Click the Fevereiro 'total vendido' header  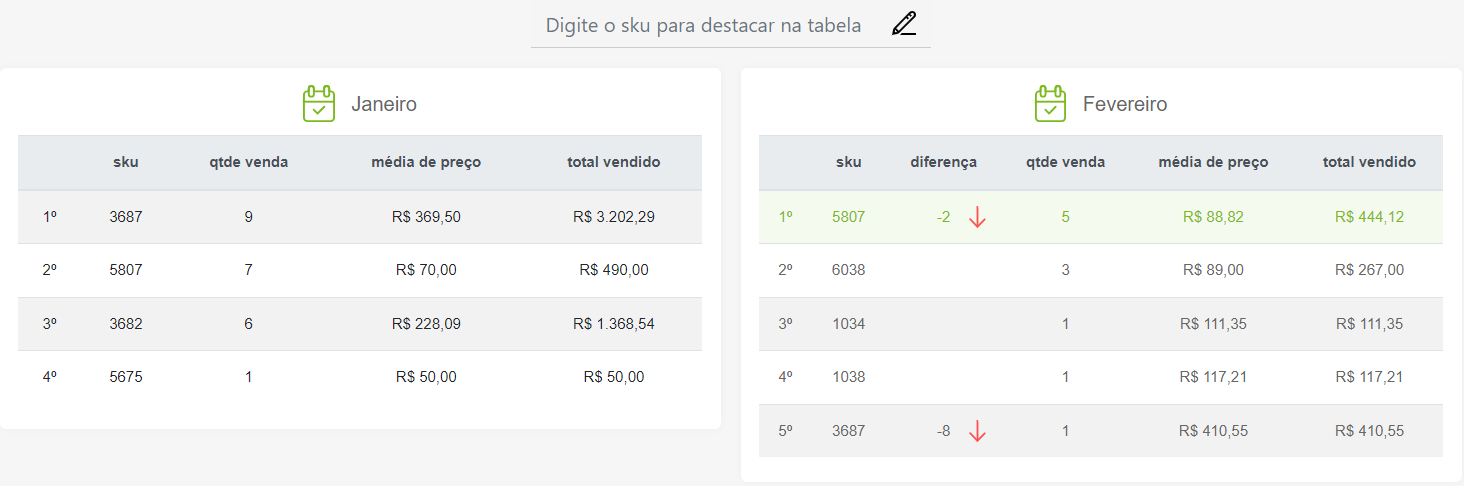tap(1369, 162)
